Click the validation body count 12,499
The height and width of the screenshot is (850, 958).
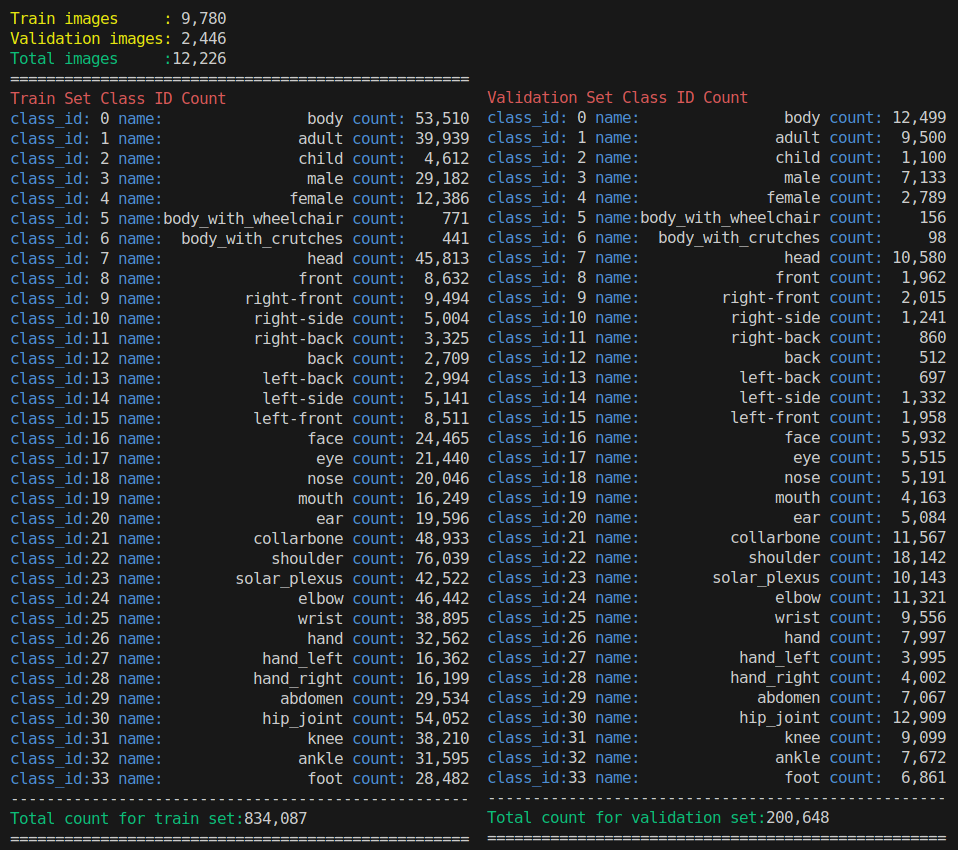point(920,118)
